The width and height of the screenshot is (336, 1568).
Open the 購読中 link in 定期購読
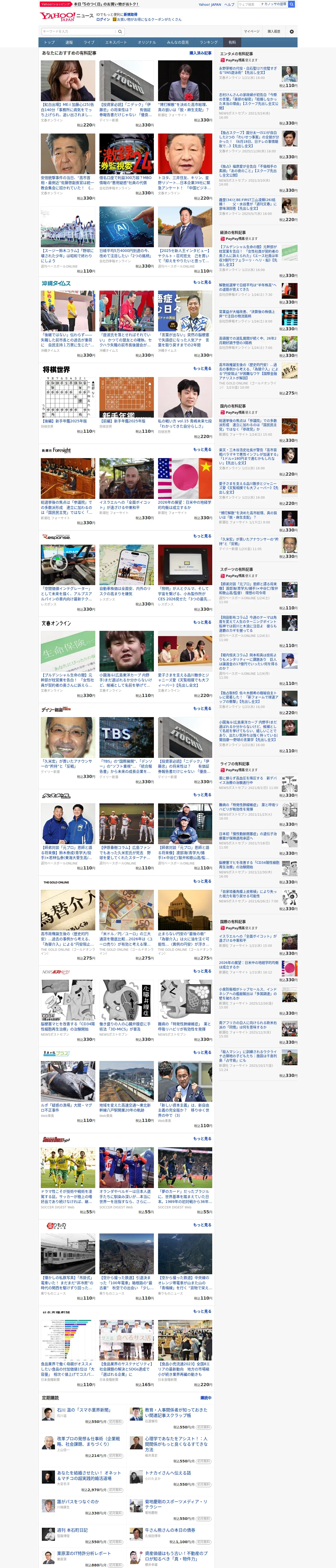tap(206, 1398)
